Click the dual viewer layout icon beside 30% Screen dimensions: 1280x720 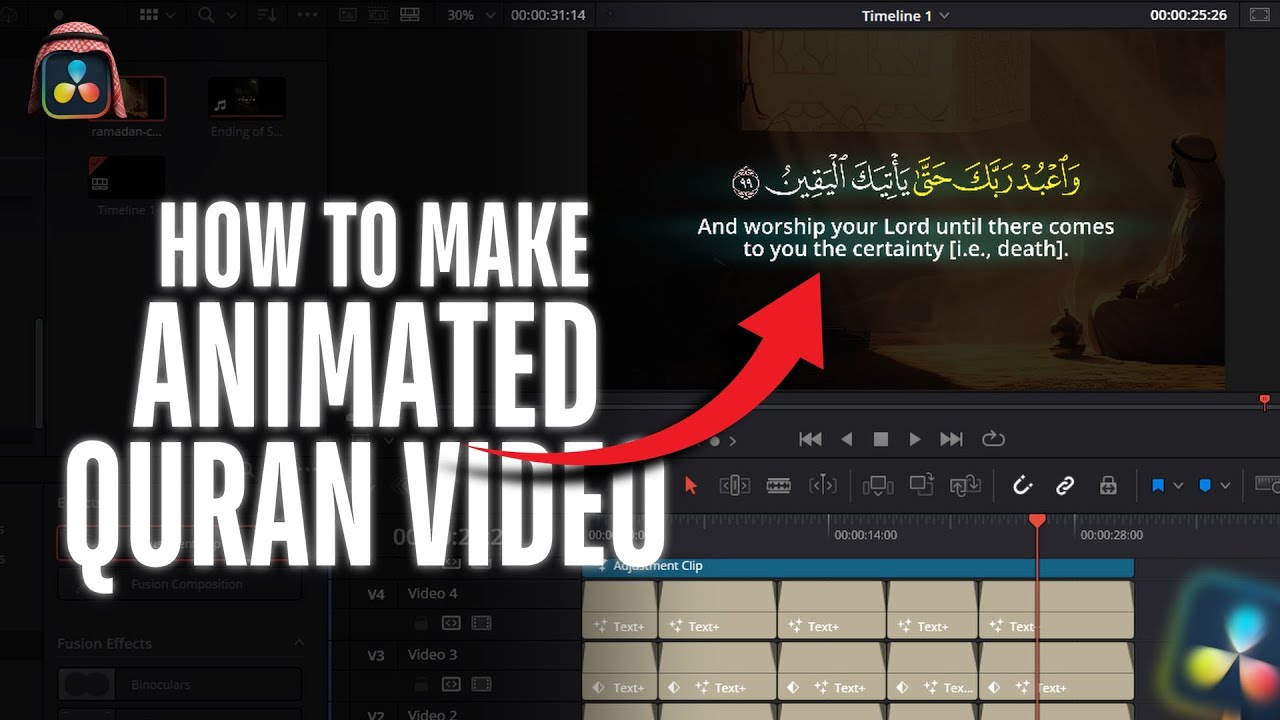[x=409, y=15]
